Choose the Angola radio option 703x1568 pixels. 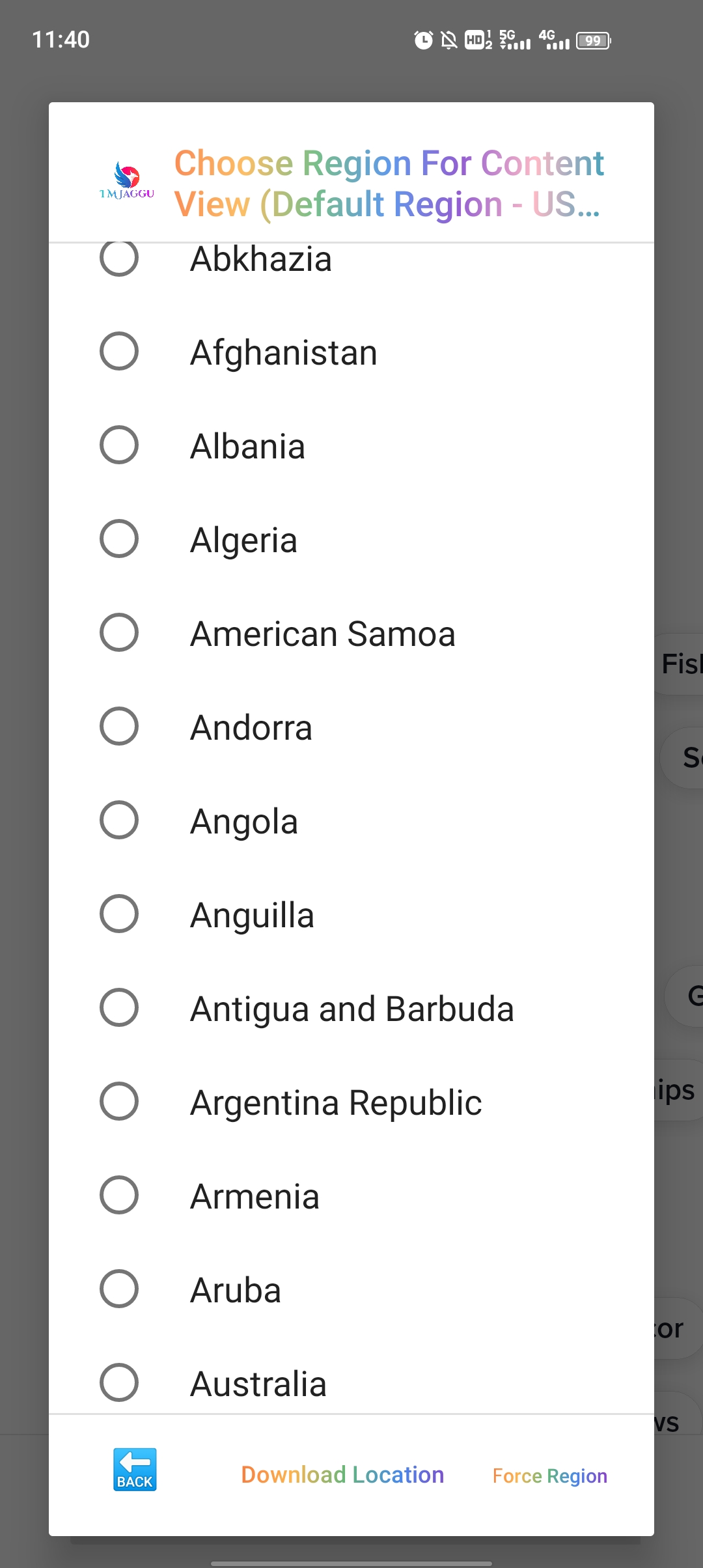[119, 820]
